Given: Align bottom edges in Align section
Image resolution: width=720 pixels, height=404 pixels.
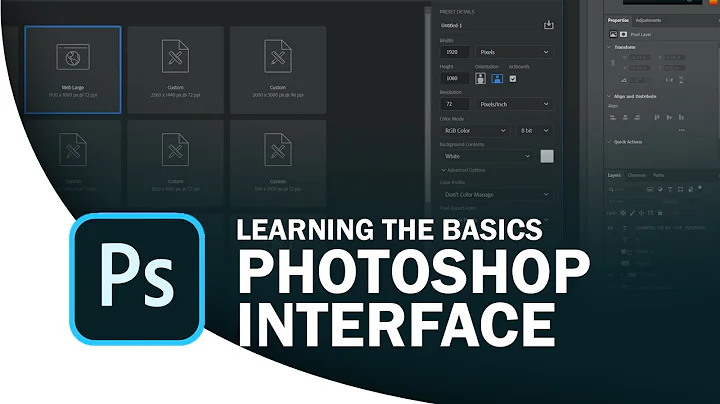Looking at the screenshot, I should tap(681, 118).
